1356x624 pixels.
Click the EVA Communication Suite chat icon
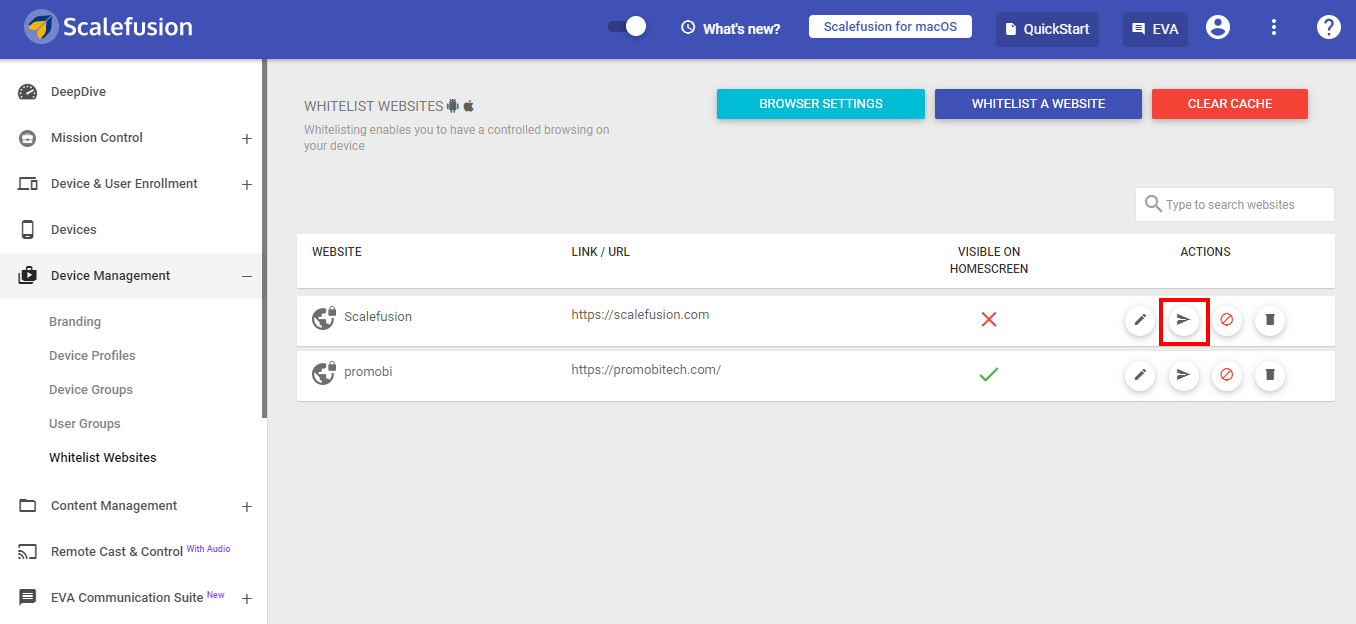pyautogui.click(x=28, y=598)
